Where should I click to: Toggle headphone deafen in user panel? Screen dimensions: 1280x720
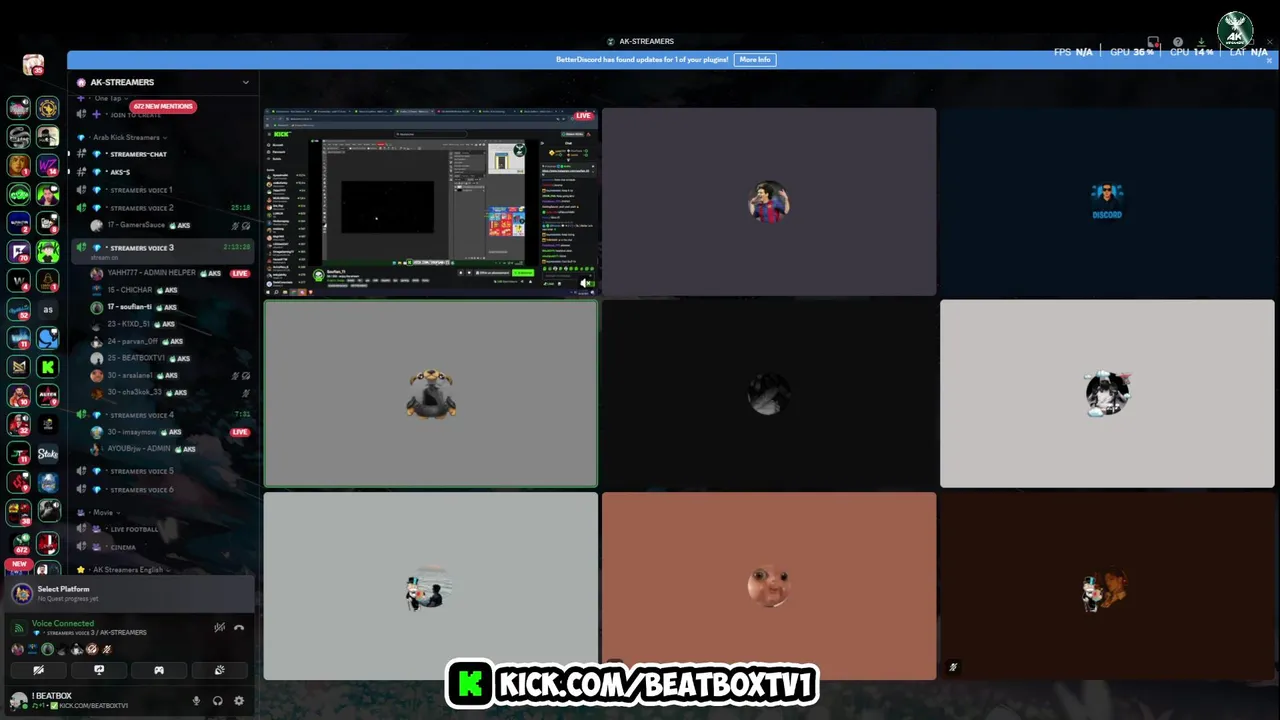coord(218,700)
